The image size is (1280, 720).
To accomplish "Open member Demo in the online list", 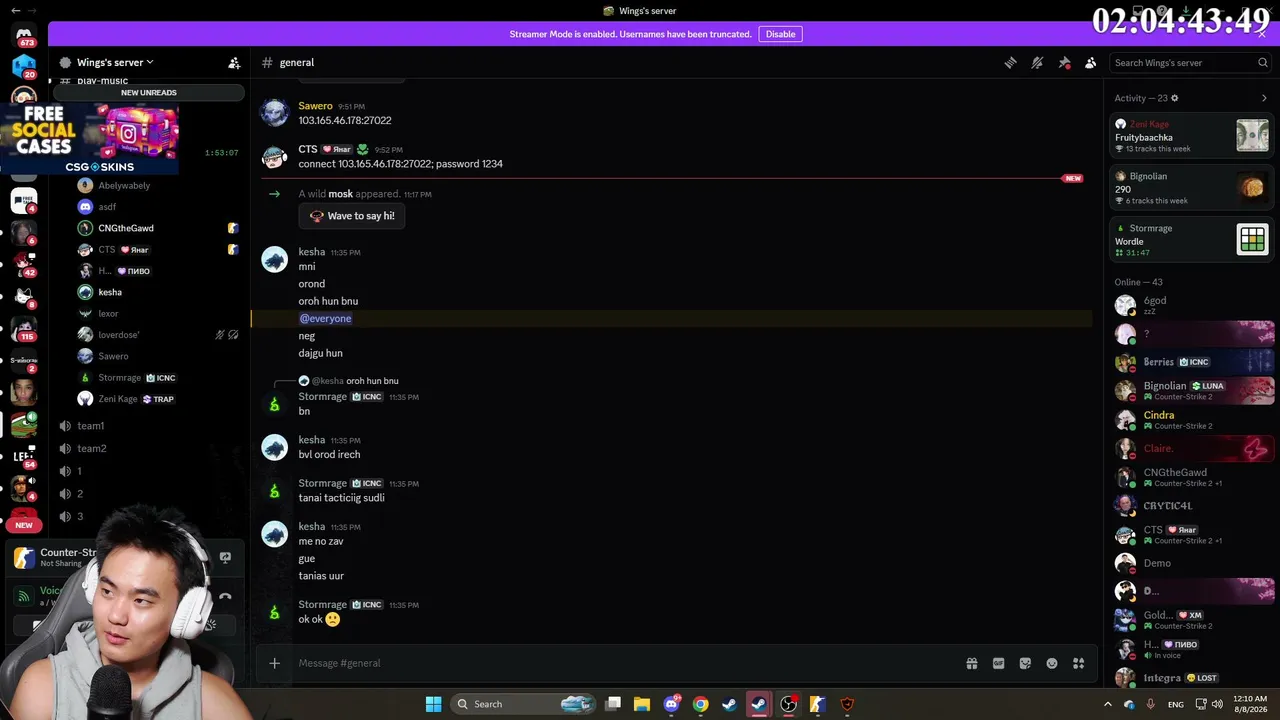I will (1192, 563).
